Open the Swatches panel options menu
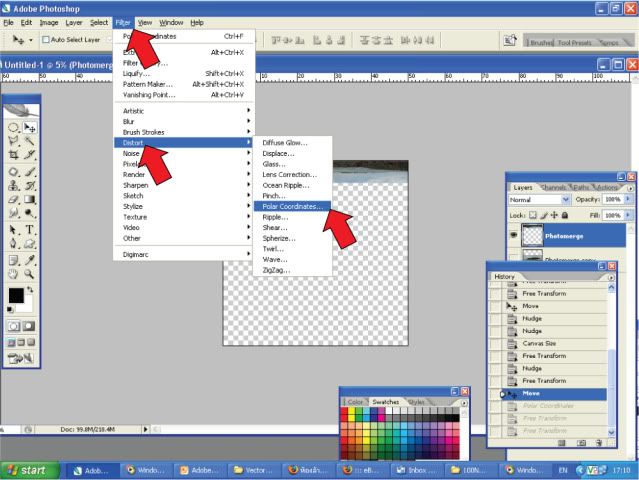The image size is (639, 480). (464, 403)
